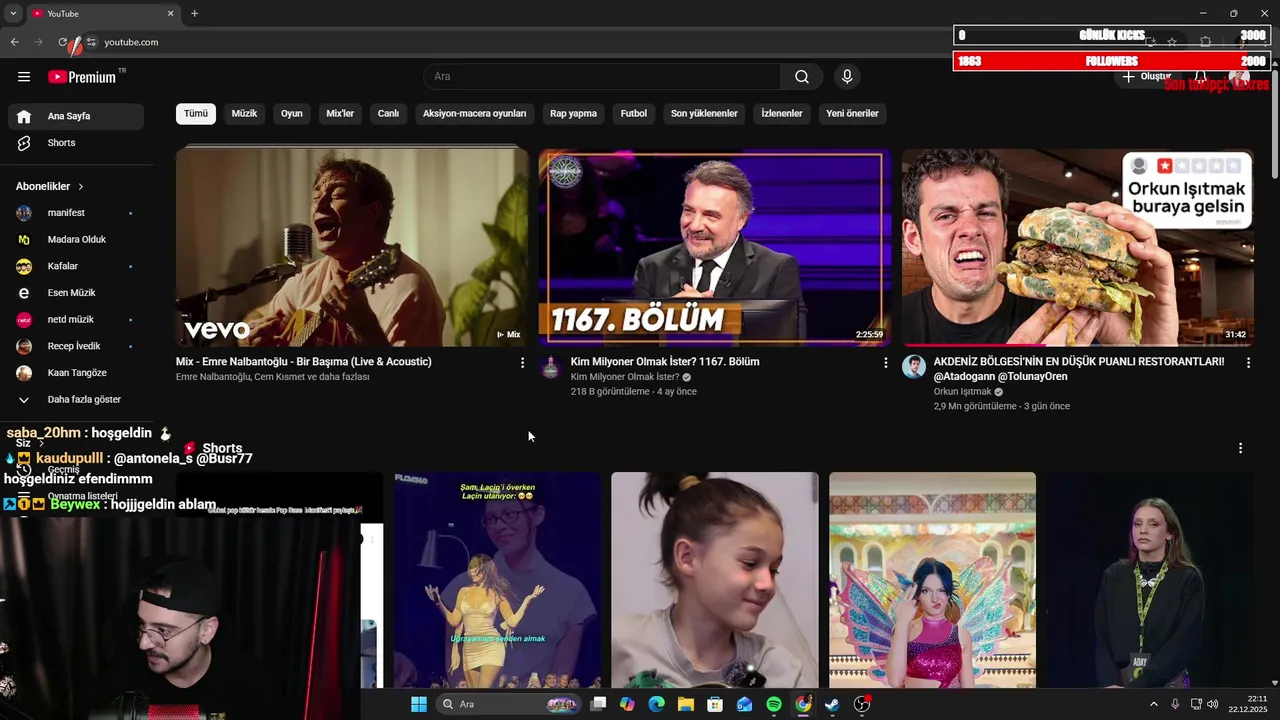The width and height of the screenshot is (1280, 720).
Task: Open the Madara Olduk channel
Action: click(76, 240)
